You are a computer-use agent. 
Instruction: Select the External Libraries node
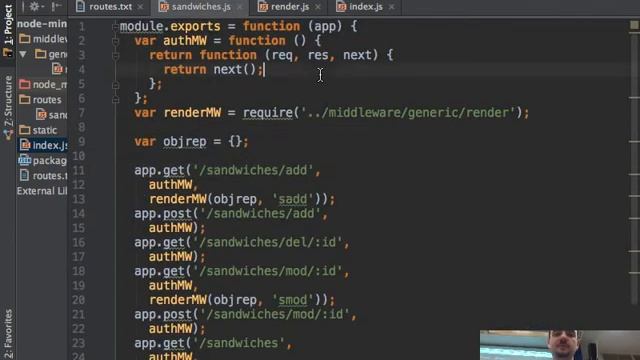[x=42, y=191]
